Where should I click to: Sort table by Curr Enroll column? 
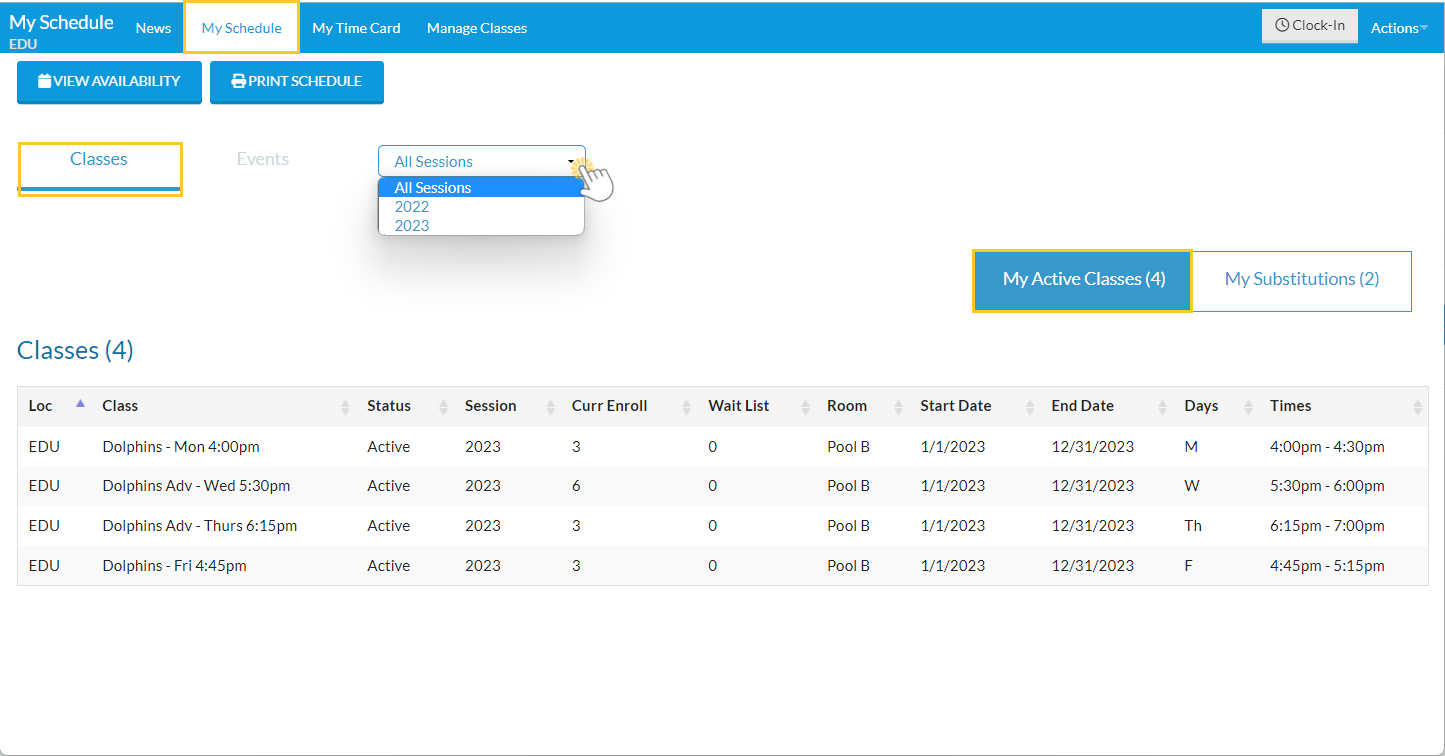[630, 406]
